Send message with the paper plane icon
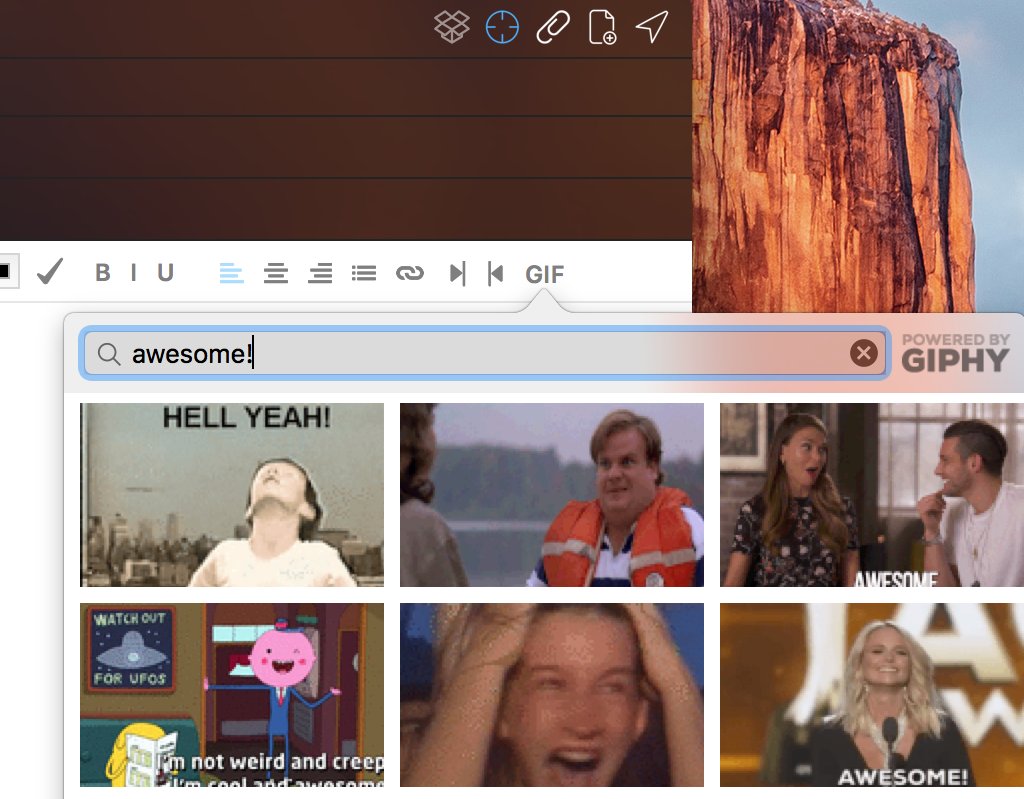This screenshot has height=799, width=1024. pyautogui.click(x=652, y=27)
